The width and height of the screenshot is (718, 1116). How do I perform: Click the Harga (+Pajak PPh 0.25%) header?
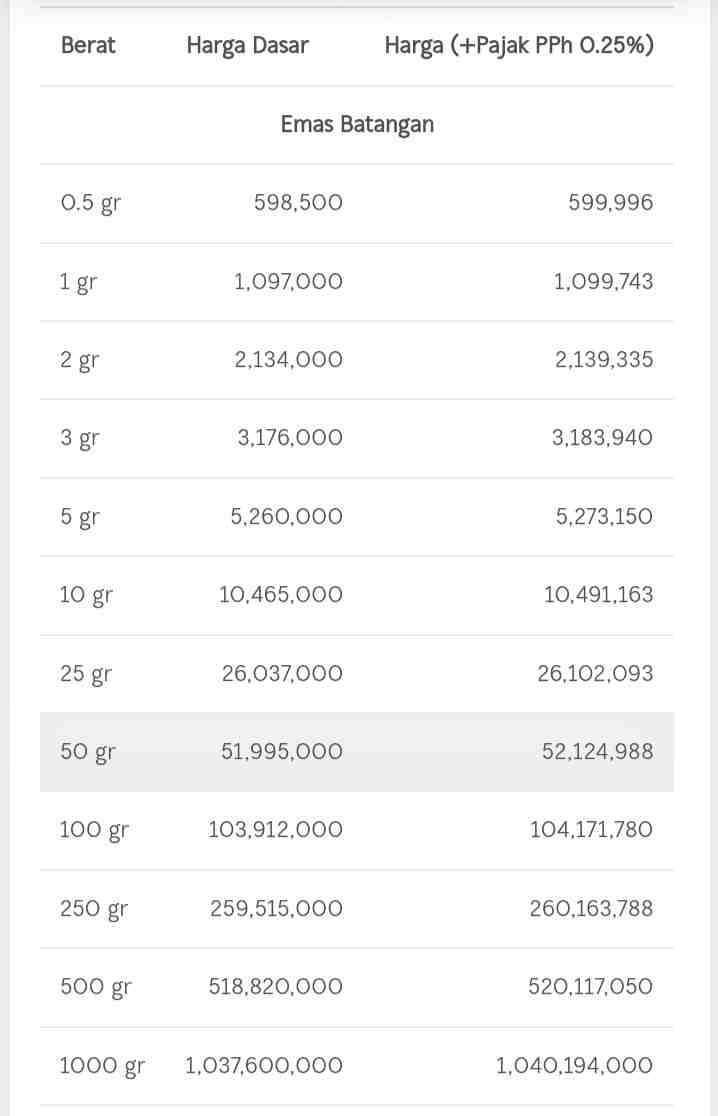(519, 46)
